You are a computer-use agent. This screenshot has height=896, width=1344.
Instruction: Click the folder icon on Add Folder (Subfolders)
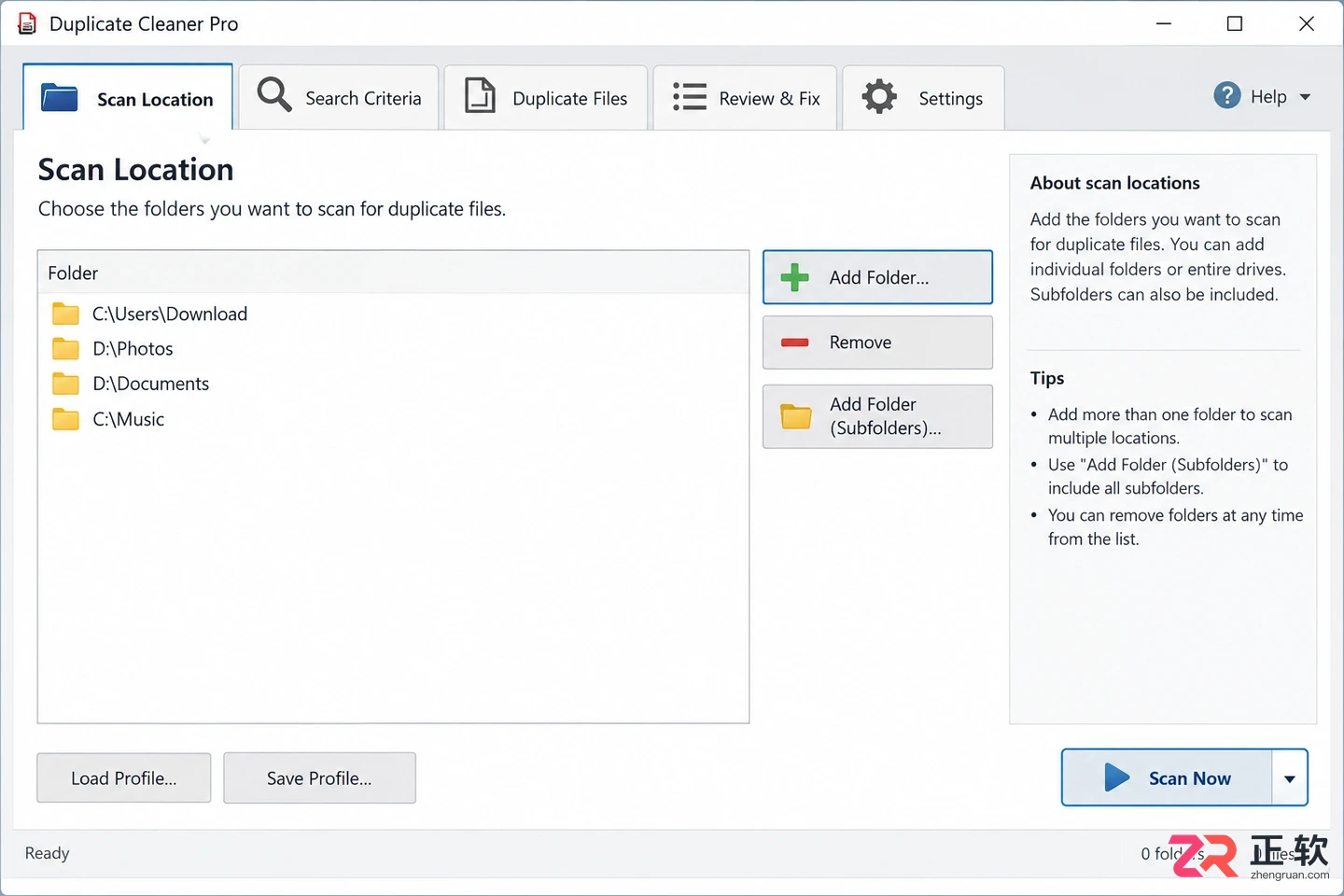pos(796,416)
